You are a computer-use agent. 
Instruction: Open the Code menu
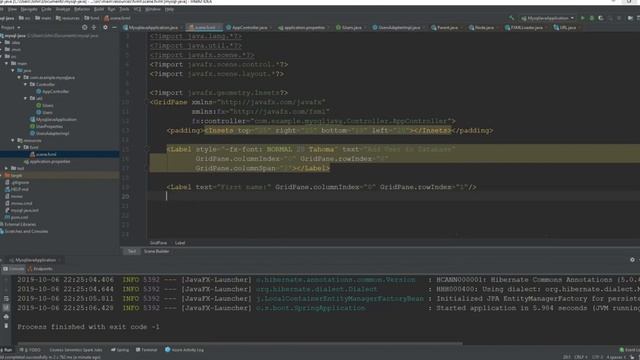46,9
